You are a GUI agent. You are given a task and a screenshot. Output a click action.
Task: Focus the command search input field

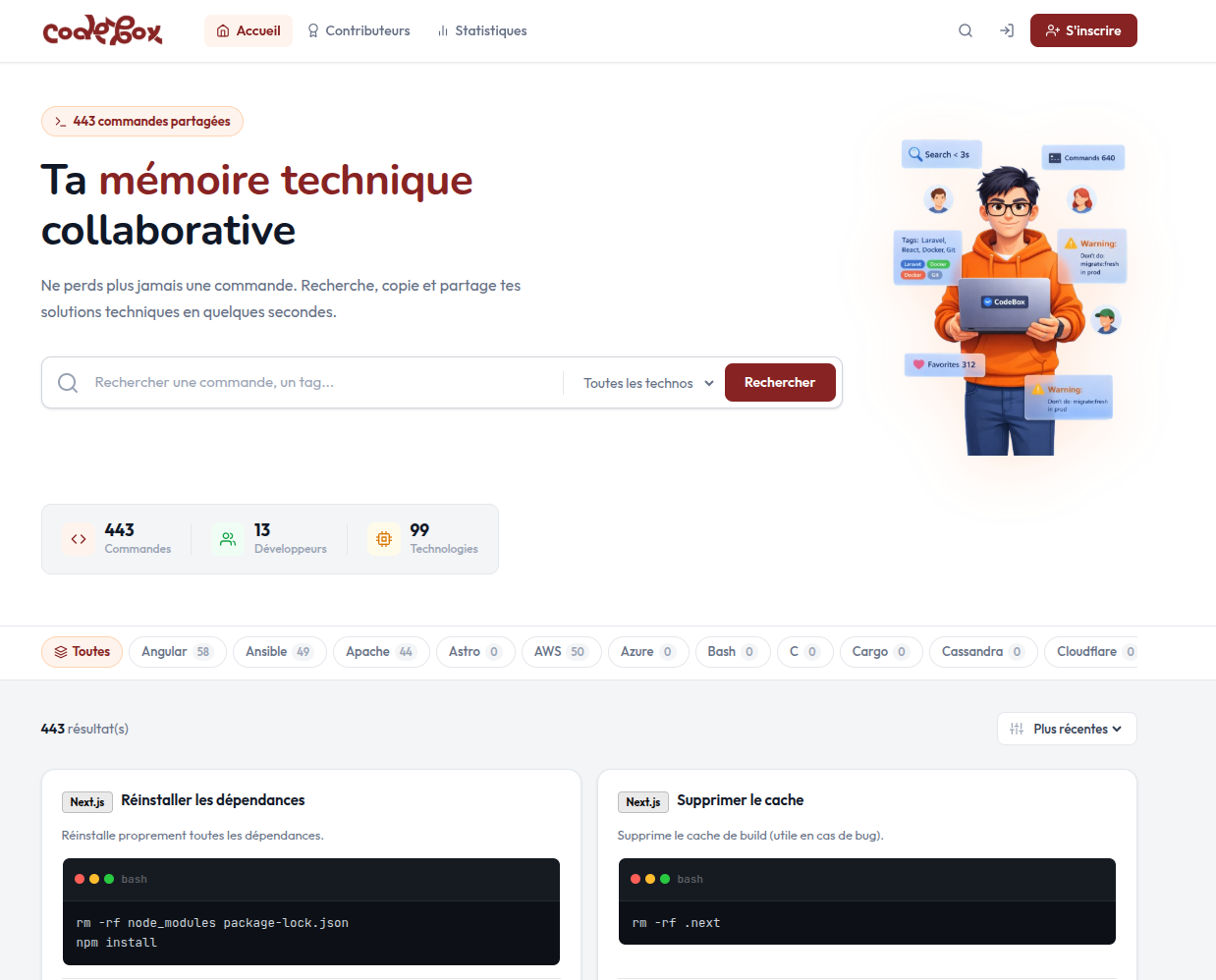pyautogui.click(x=324, y=382)
